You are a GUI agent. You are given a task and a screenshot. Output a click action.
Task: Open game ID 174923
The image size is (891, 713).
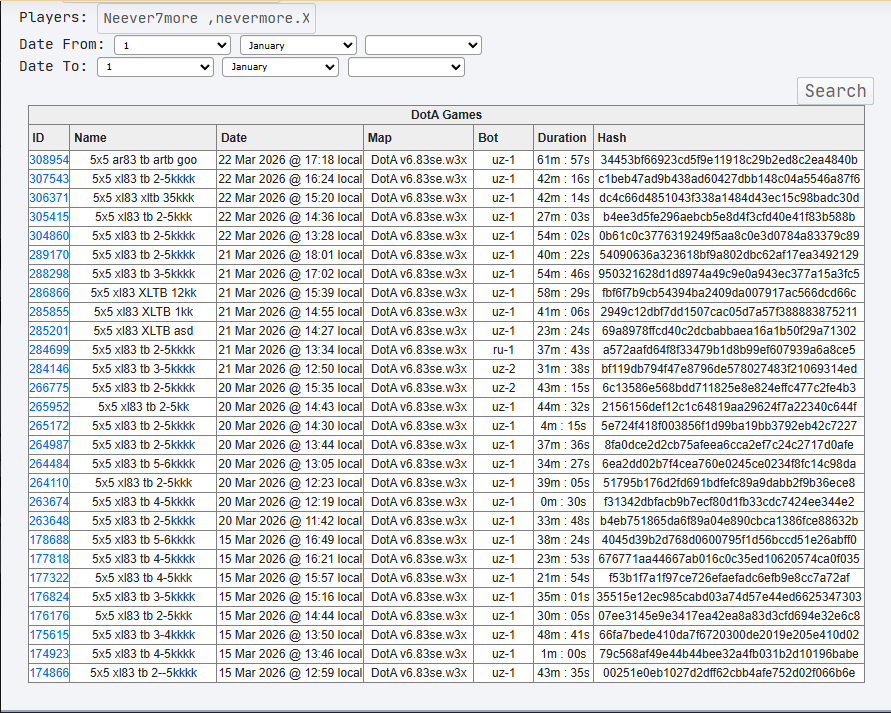point(49,654)
